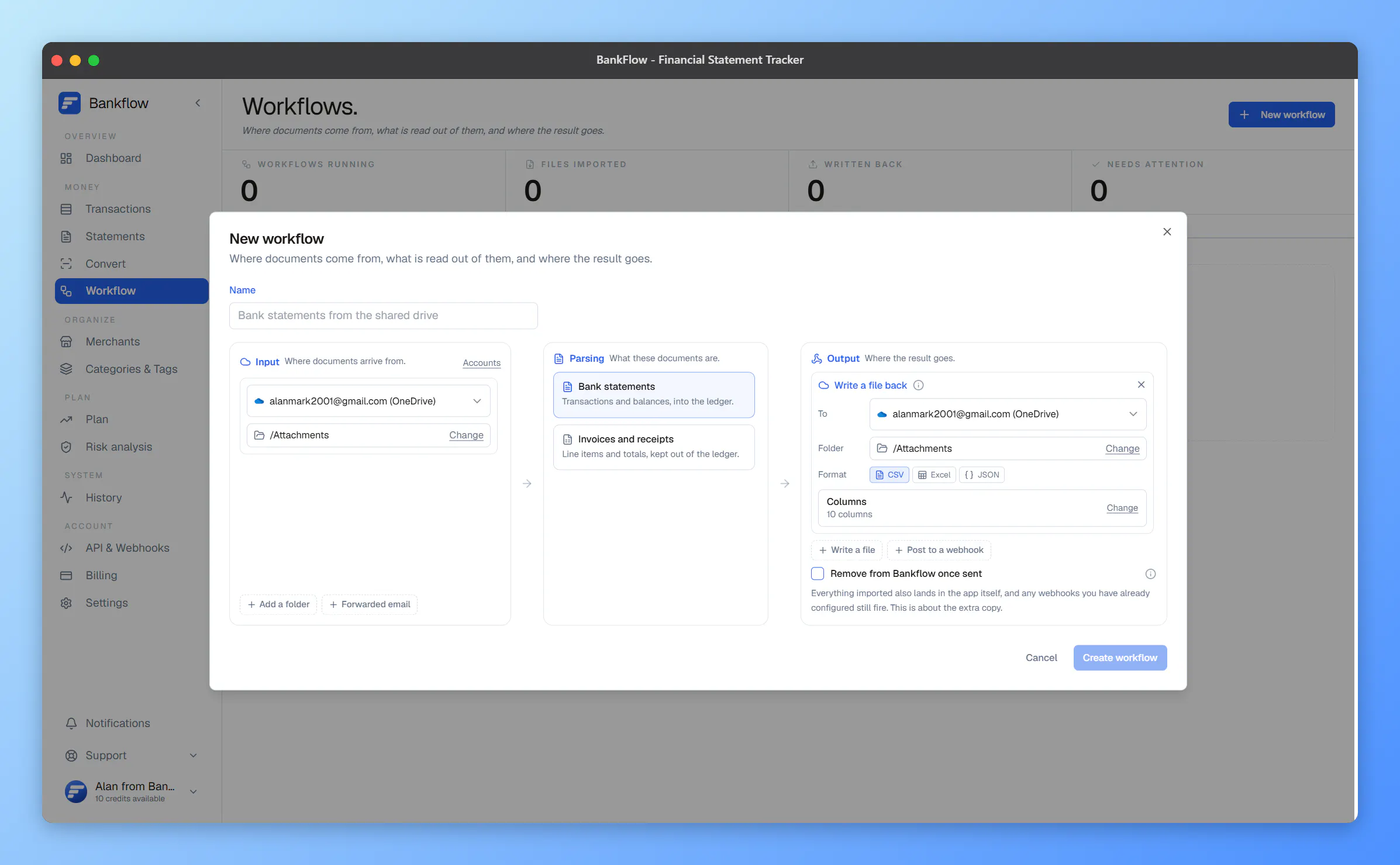Open Output To OneDrive dropdown

1008,414
